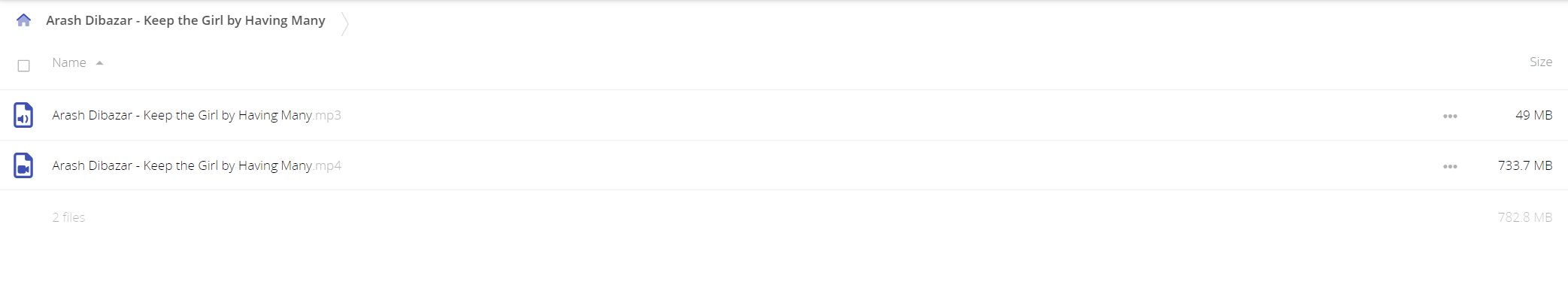1568x306 pixels.
Task: Click the sort direction arrow beside Name
Action: 99,63
